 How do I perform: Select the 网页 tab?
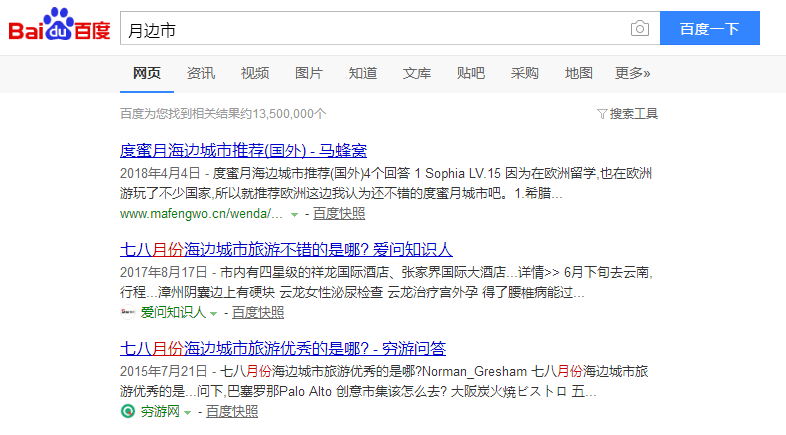coord(147,73)
